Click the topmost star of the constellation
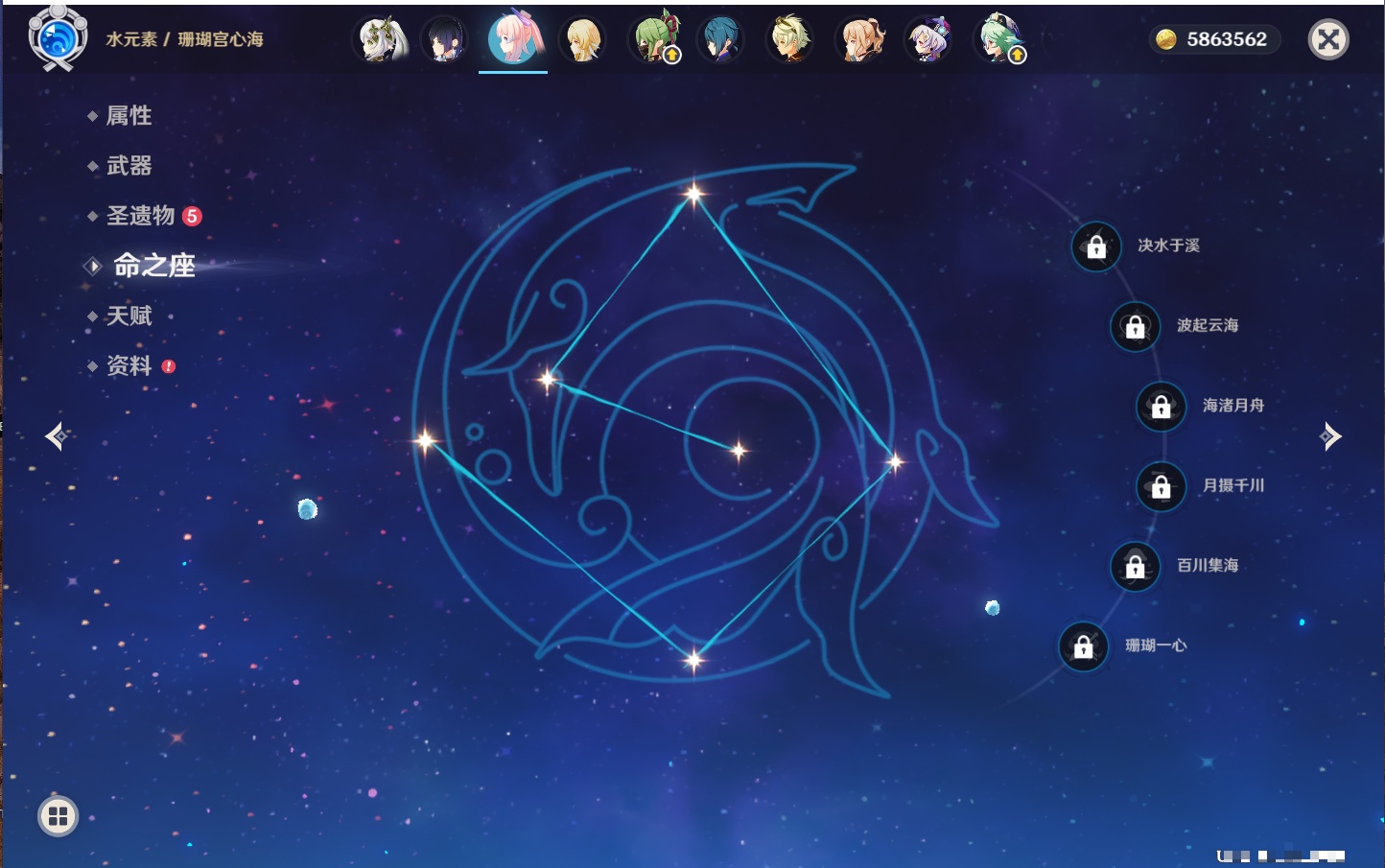The width and height of the screenshot is (1385, 868). [693, 195]
